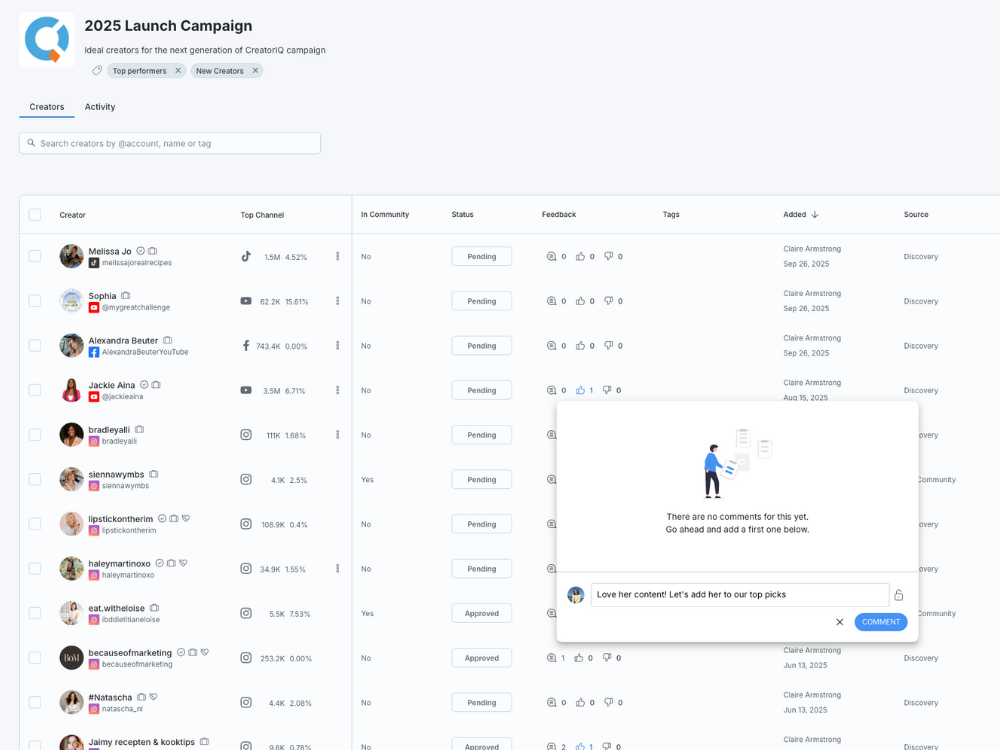The width and height of the screenshot is (1000, 750).
Task: Click the thumbs down icon on Sophia's row
Action: pos(610,301)
